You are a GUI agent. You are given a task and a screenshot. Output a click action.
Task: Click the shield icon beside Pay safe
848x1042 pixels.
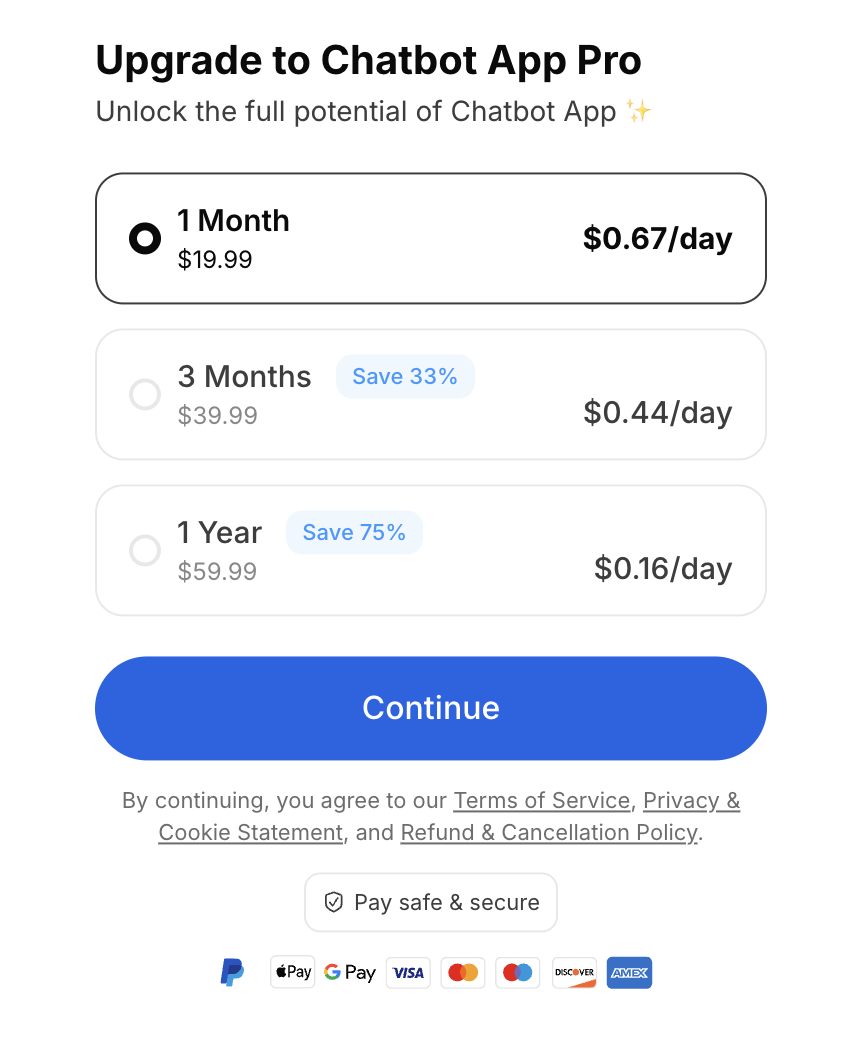334,902
